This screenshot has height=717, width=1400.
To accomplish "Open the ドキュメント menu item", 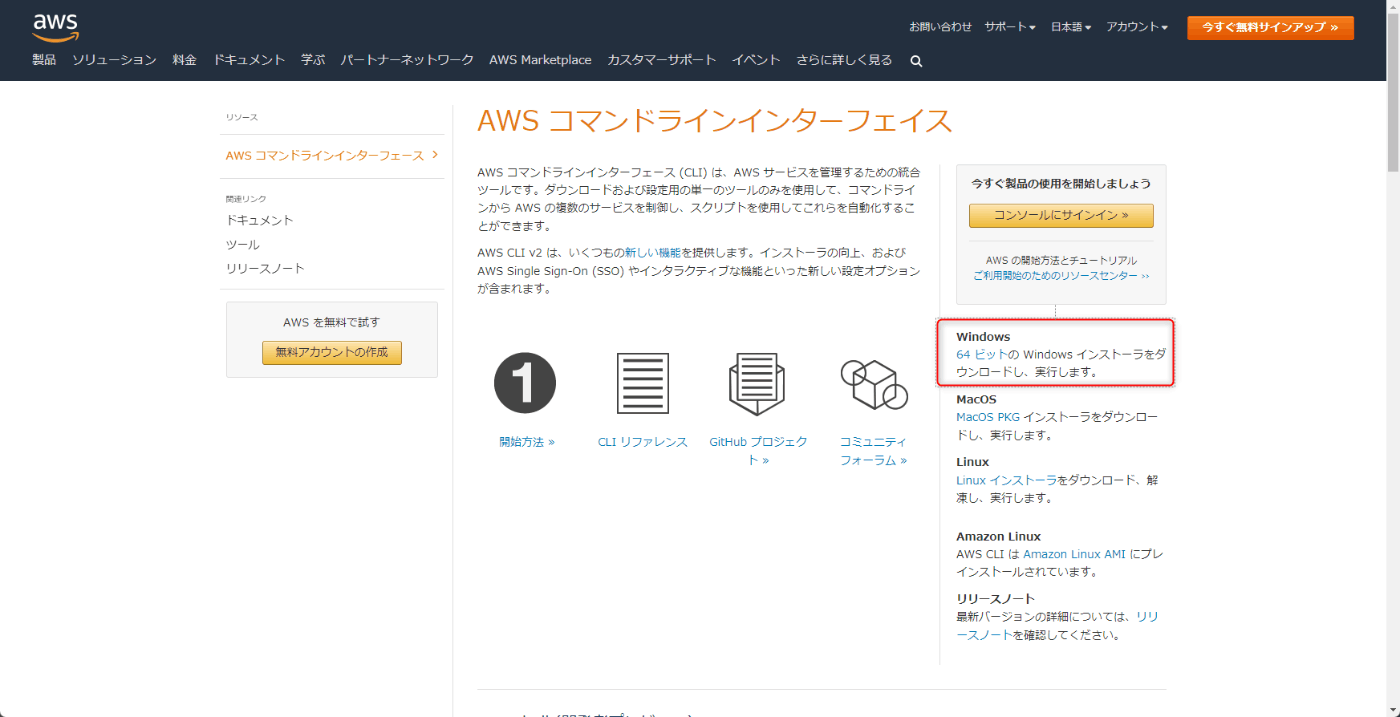I will pos(249,60).
